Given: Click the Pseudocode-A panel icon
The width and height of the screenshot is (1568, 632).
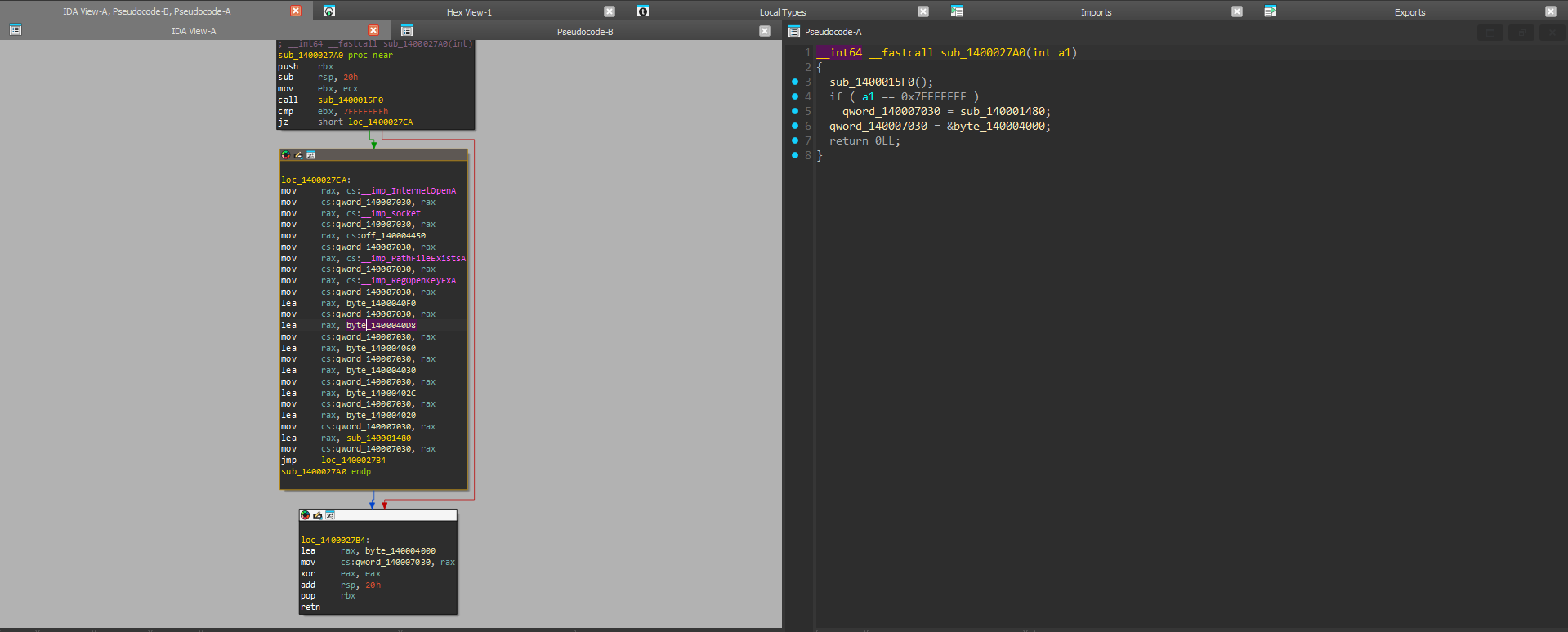Looking at the screenshot, I should coord(794,32).
